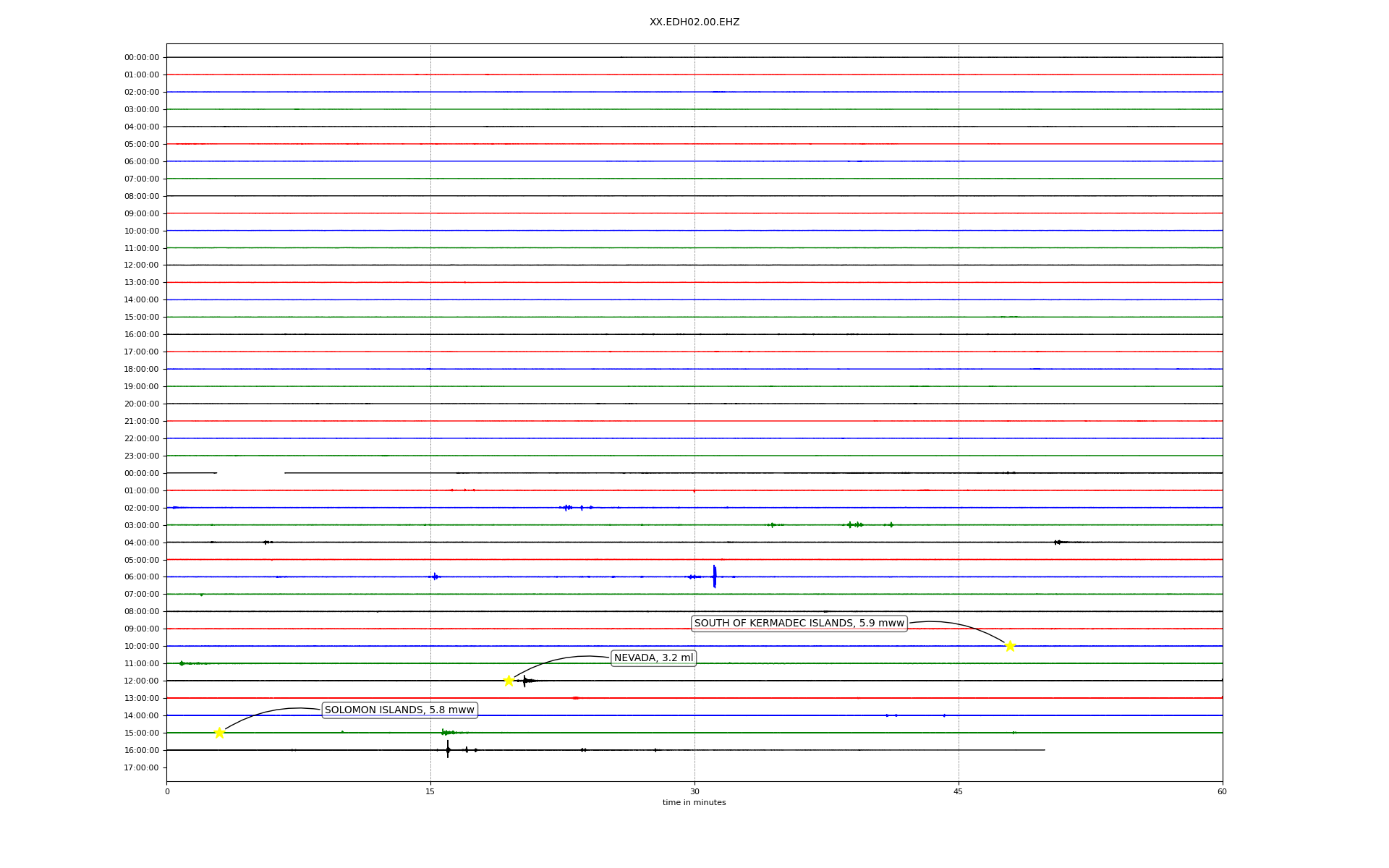This screenshot has width=1389, height=868.
Task: Click the 22:00:00 hour label
Action: pos(142,438)
